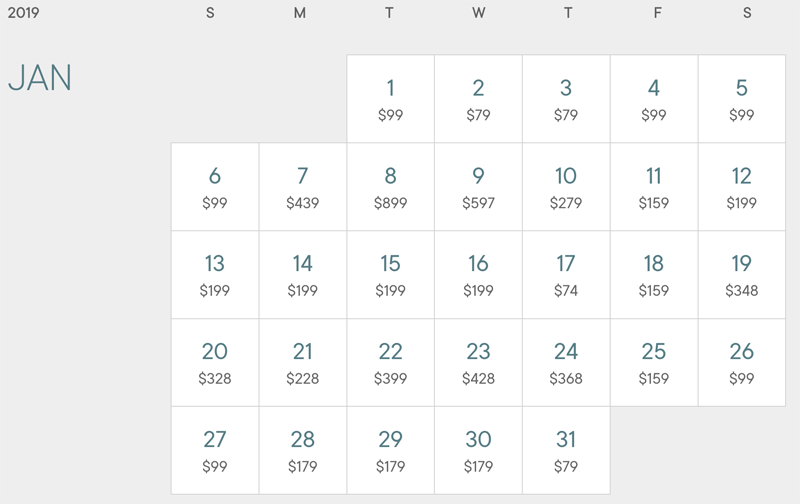Viewport: 800px width, 504px height.
Task: Pick January 5 Saturday cell
Action: click(x=742, y=99)
